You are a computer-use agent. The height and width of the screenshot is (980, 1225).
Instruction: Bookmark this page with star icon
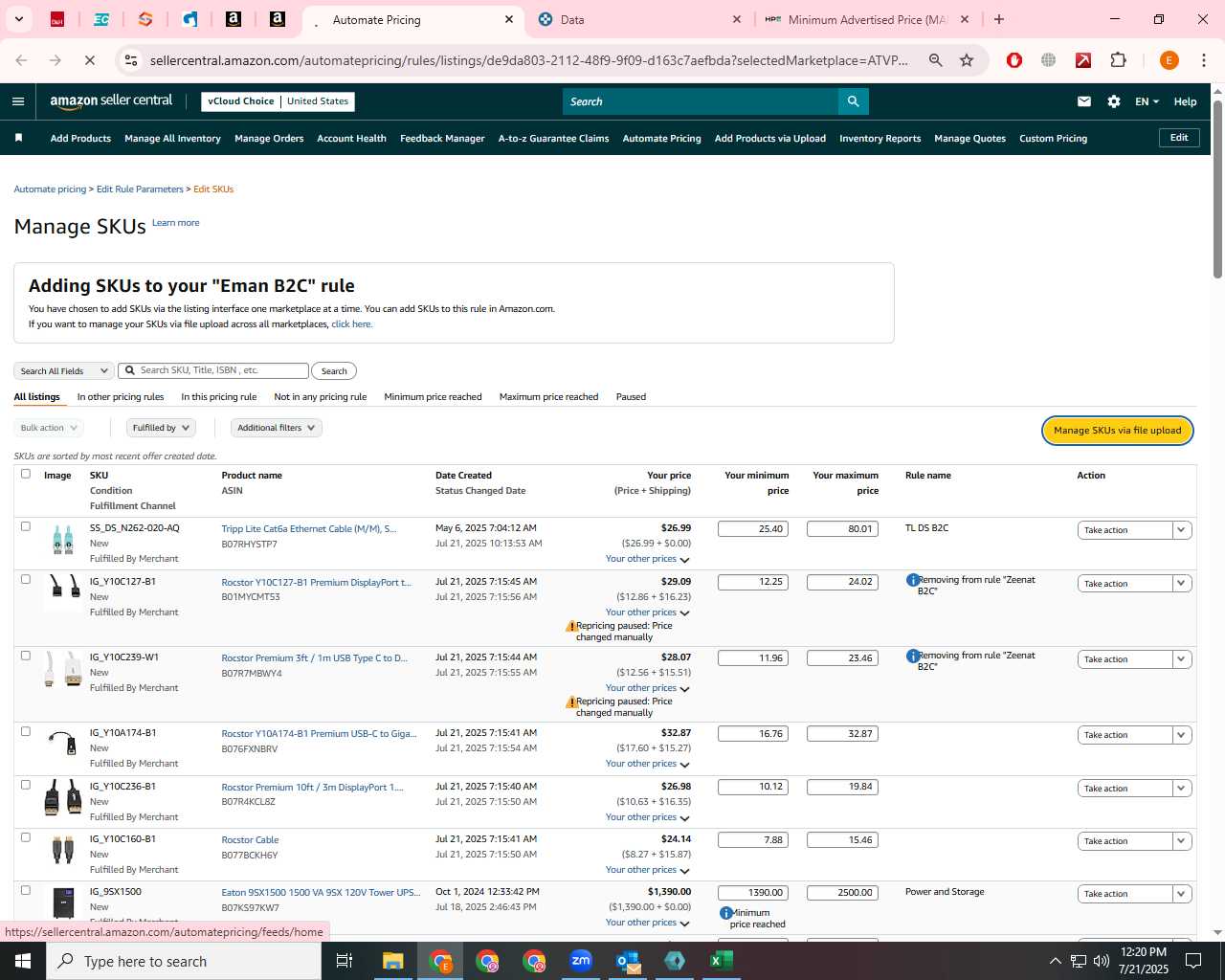click(967, 60)
